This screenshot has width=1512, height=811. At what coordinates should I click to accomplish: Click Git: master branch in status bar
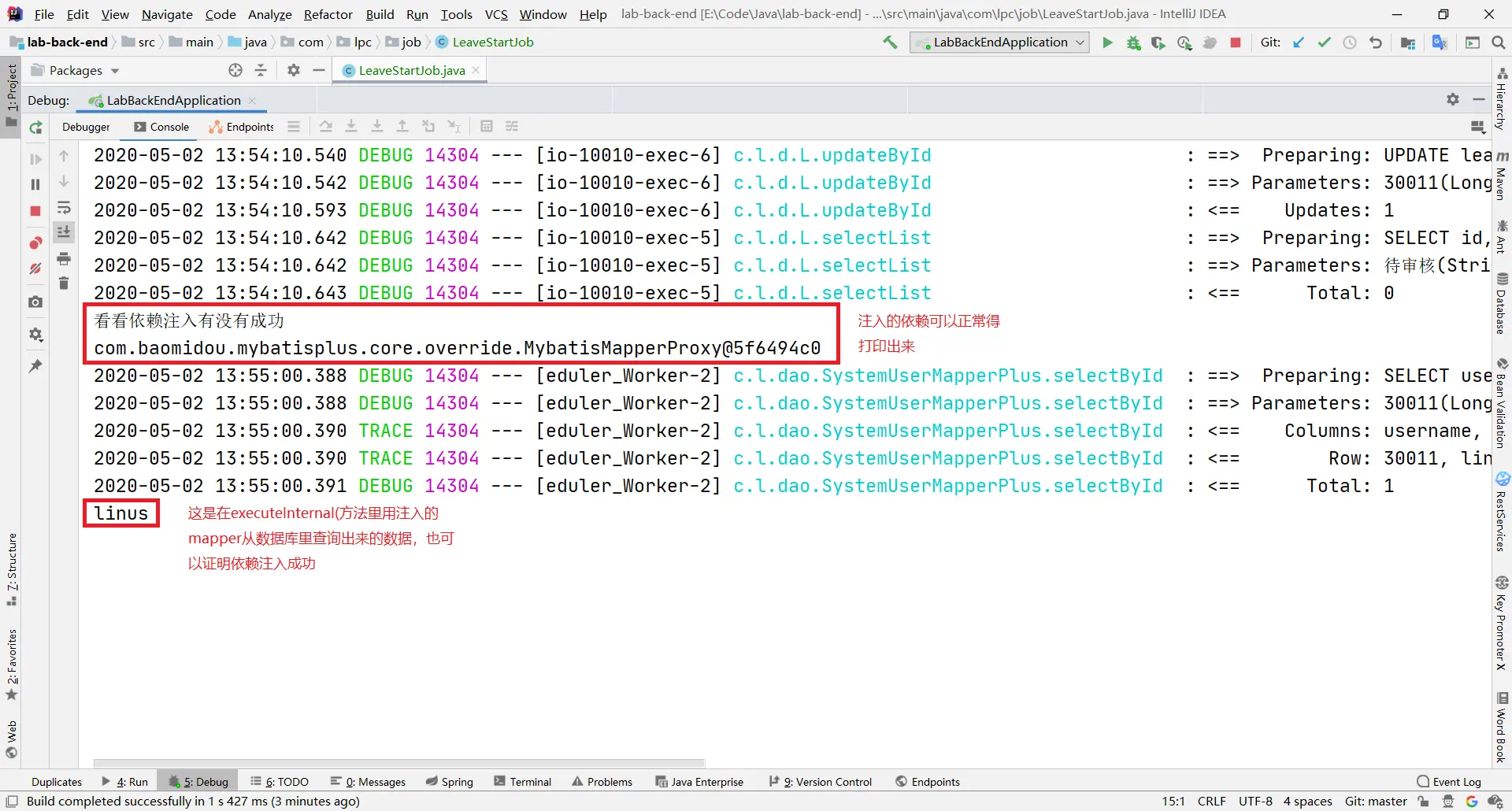pyautogui.click(x=1376, y=801)
